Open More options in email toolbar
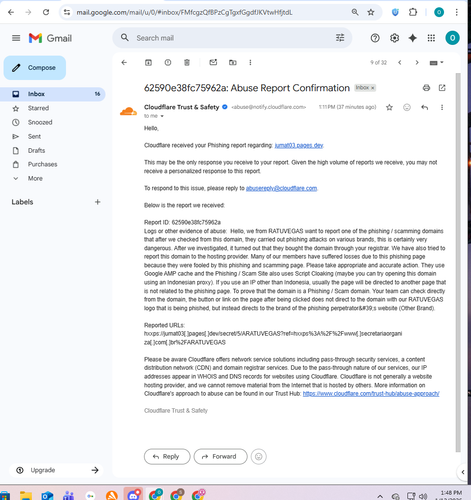471x500 pixels. tap(250, 62)
